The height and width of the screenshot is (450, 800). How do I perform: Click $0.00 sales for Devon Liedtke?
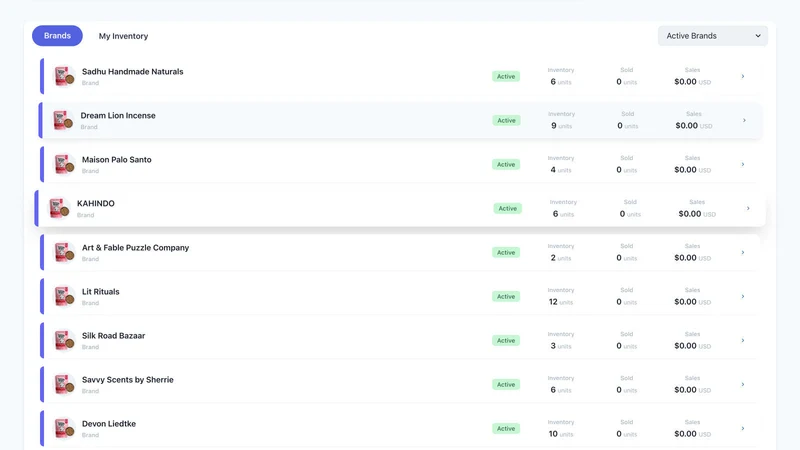coord(692,434)
